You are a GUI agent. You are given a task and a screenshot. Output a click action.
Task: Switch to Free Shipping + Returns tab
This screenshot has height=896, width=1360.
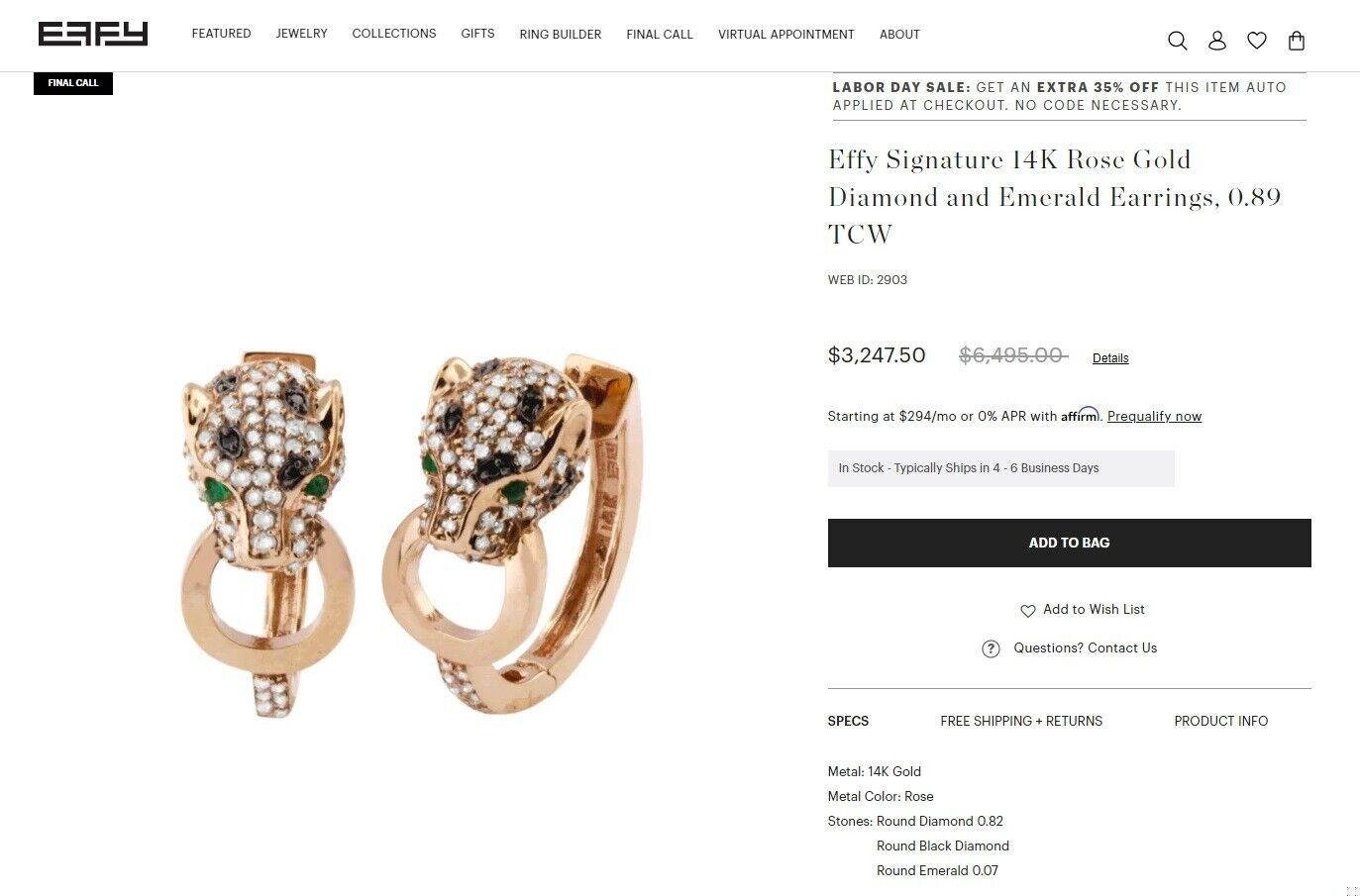(x=1021, y=721)
